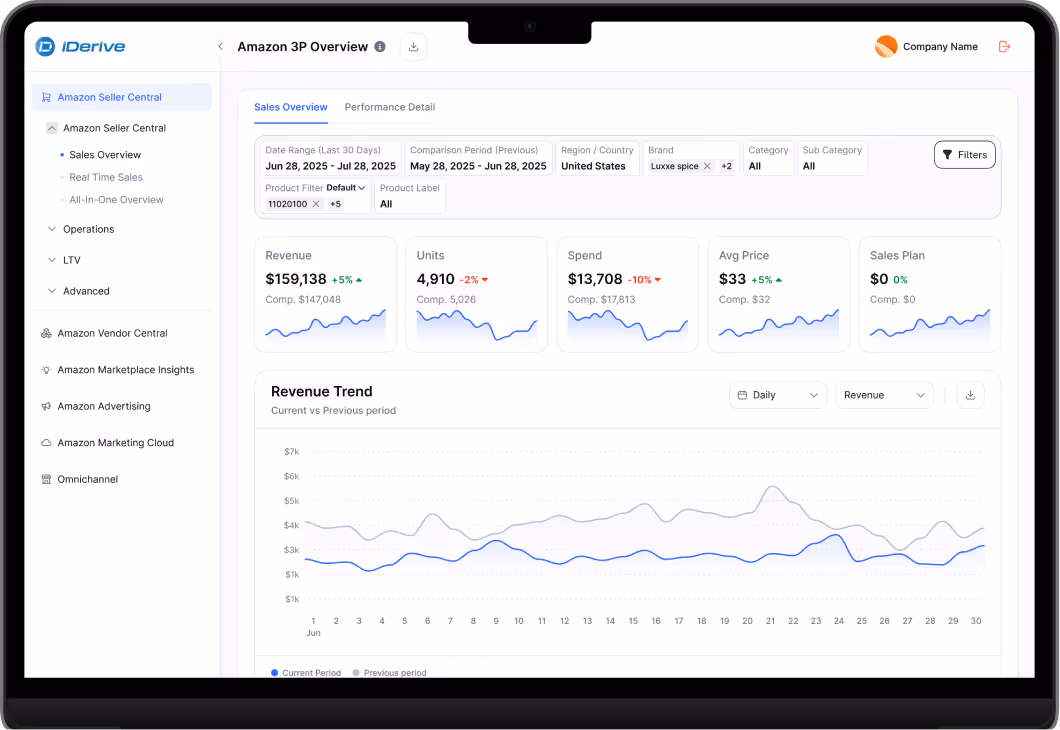This screenshot has width=1060, height=730.
Task: Click the logout icon in the top right
Action: [1003, 46]
